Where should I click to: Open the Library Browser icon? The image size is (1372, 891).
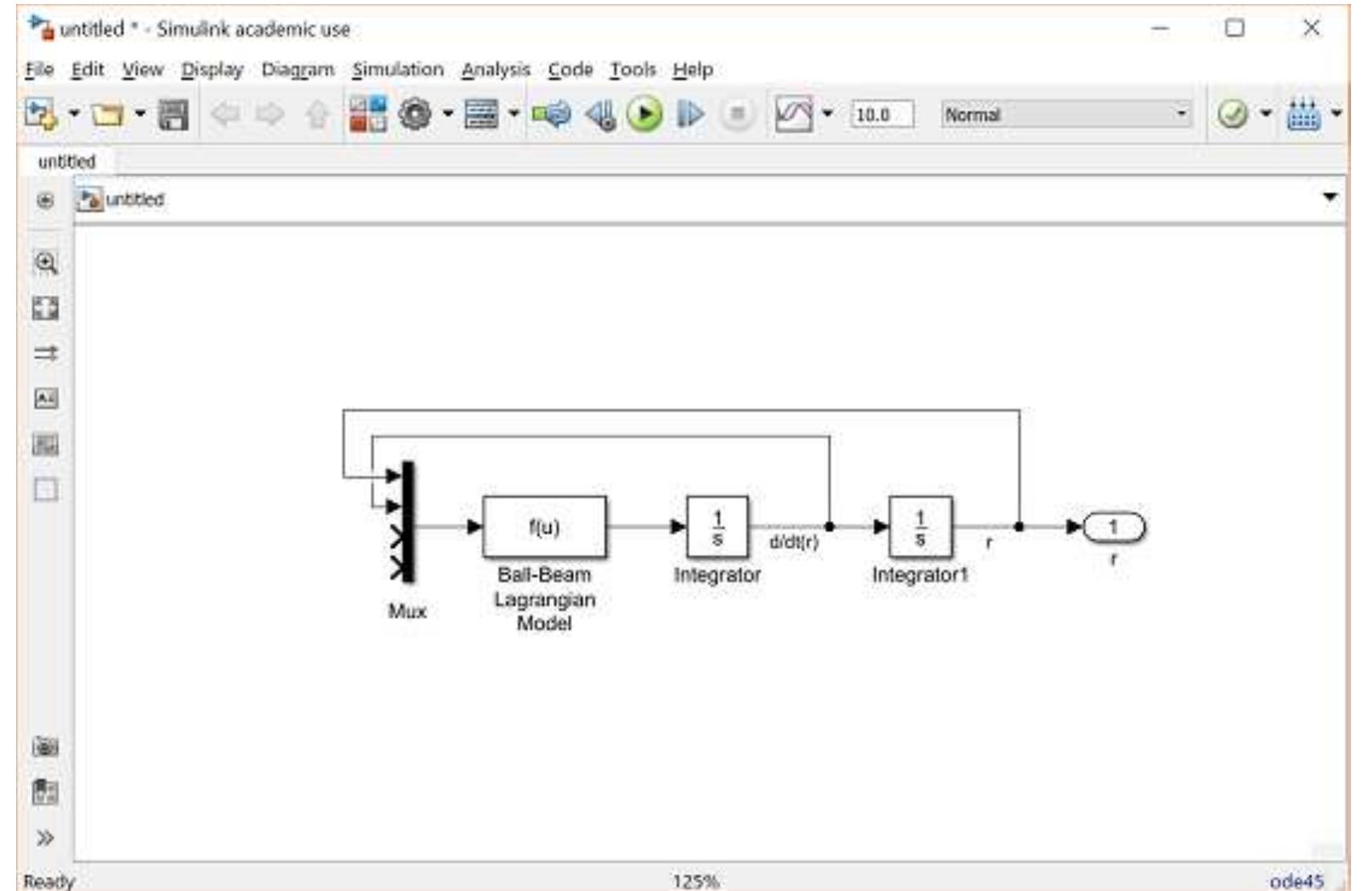point(368,114)
